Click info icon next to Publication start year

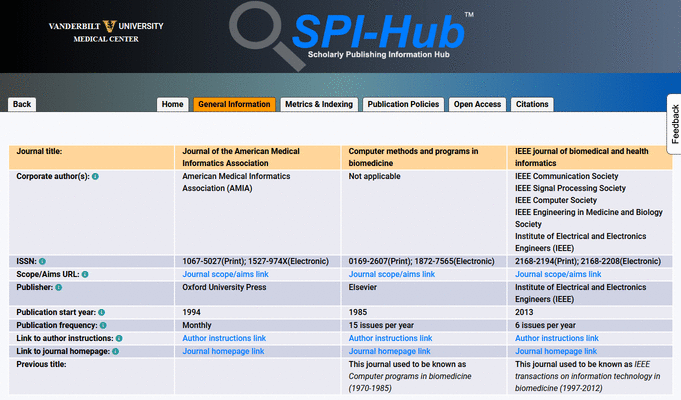102,312
